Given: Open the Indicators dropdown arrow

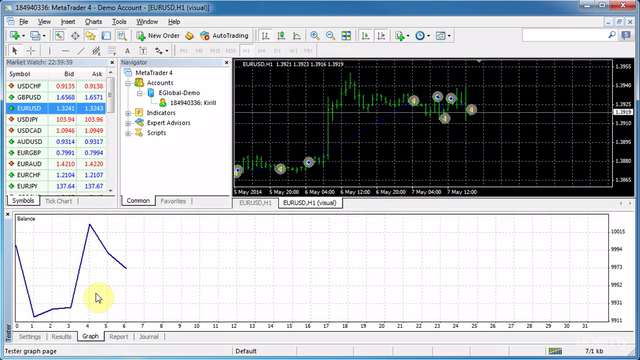Looking at the screenshot, I should tap(408, 36).
